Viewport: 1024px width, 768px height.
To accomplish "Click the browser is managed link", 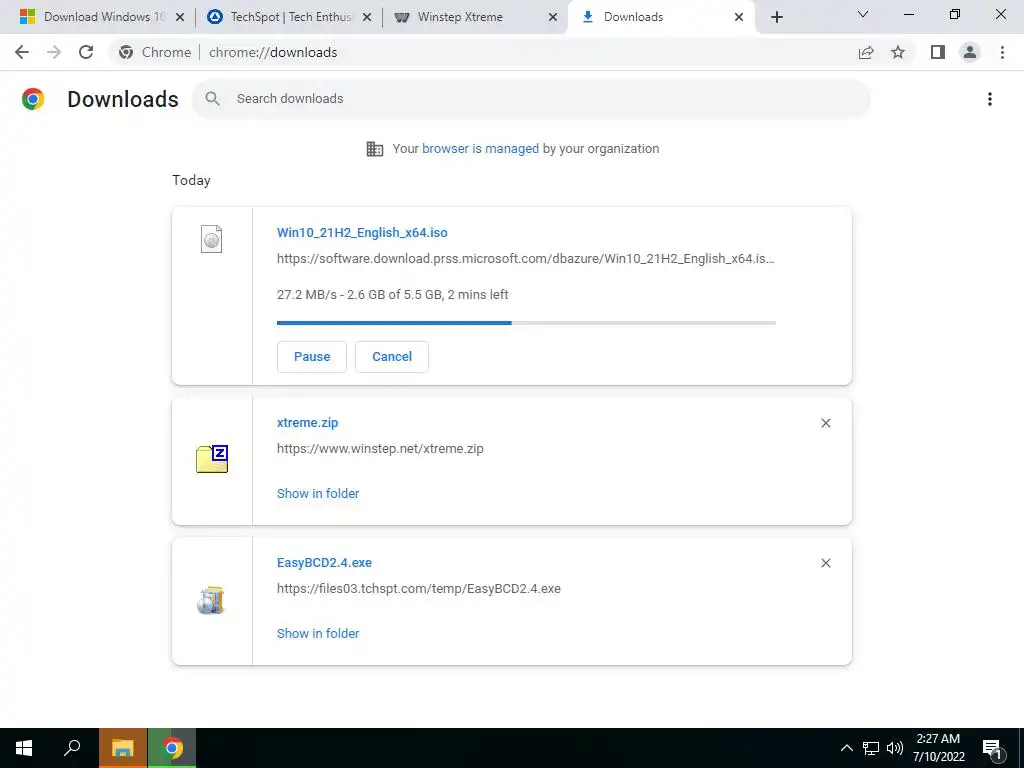I will coord(480,148).
